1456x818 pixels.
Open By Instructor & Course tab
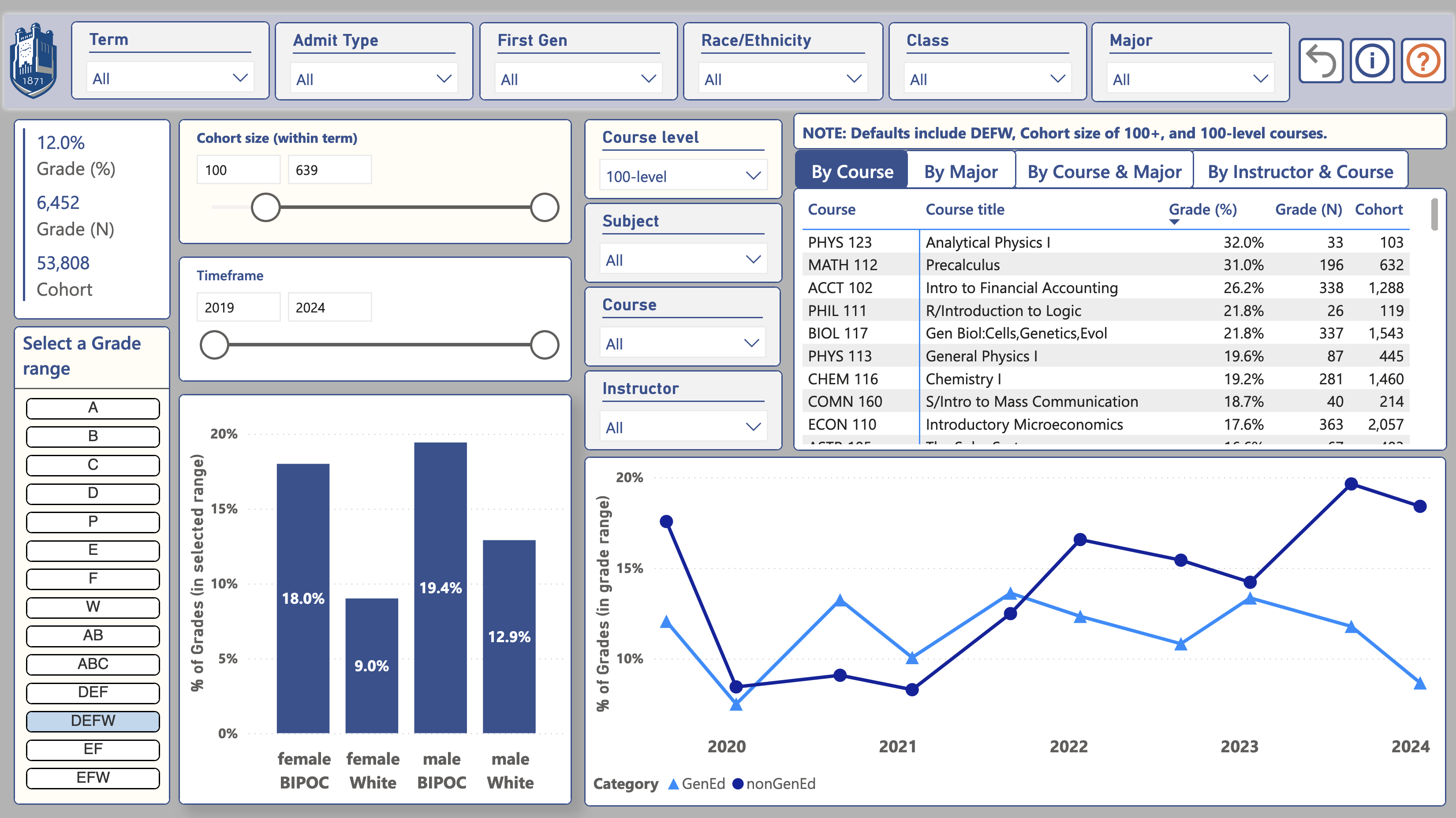click(1300, 171)
